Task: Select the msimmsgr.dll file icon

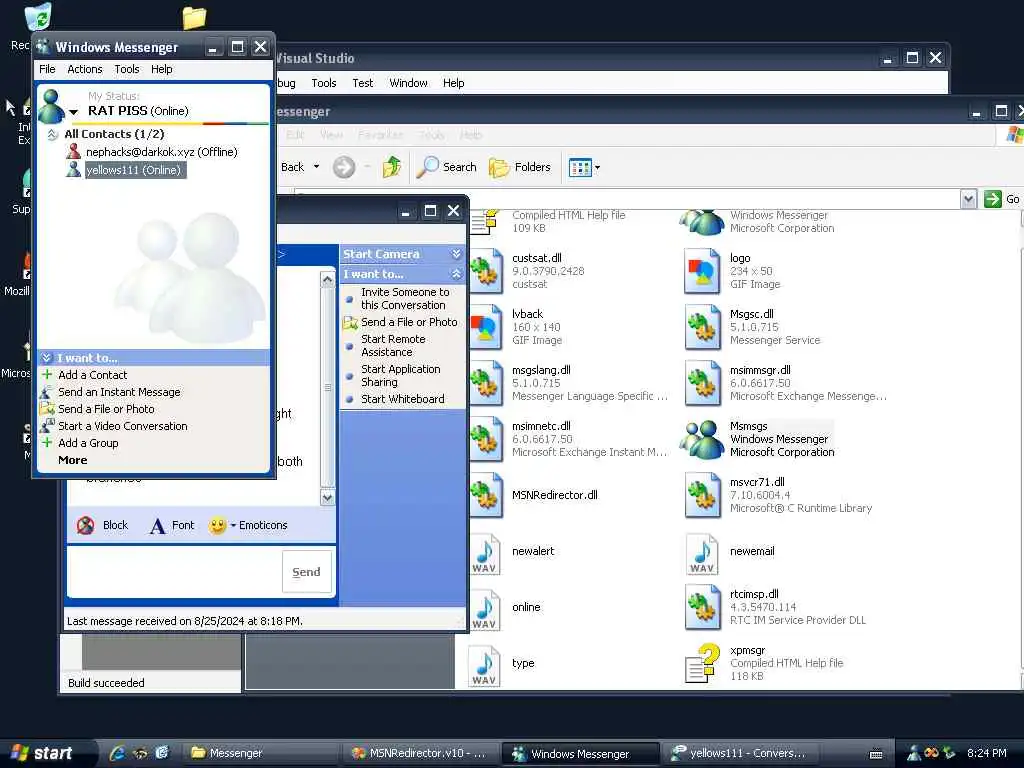Action: pyautogui.click(x=702, y=383)
